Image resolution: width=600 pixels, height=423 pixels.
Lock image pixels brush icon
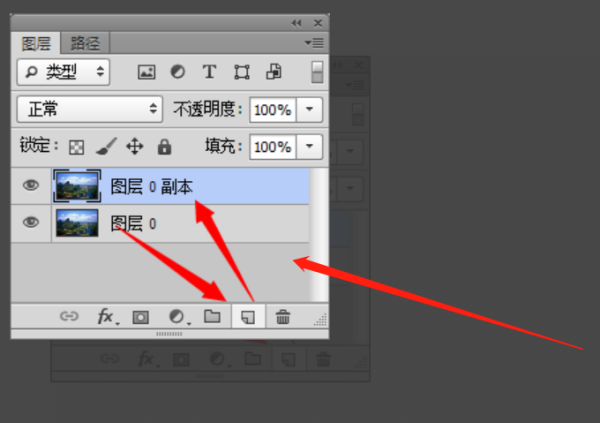click(x=106, y=146)
